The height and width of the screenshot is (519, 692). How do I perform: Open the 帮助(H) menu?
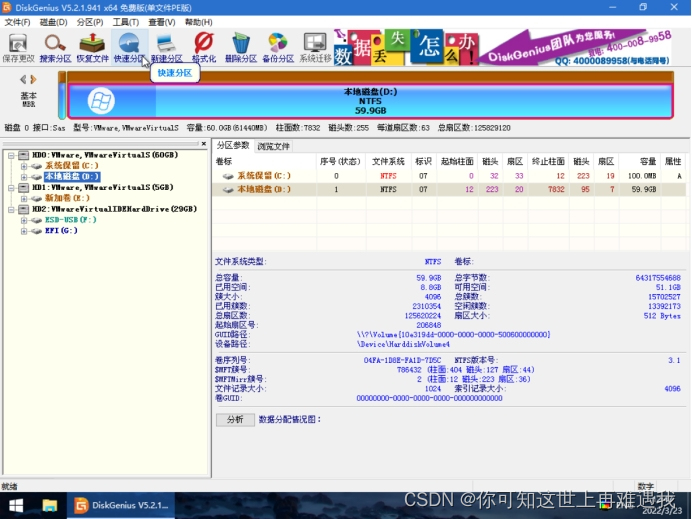point(198,22)
